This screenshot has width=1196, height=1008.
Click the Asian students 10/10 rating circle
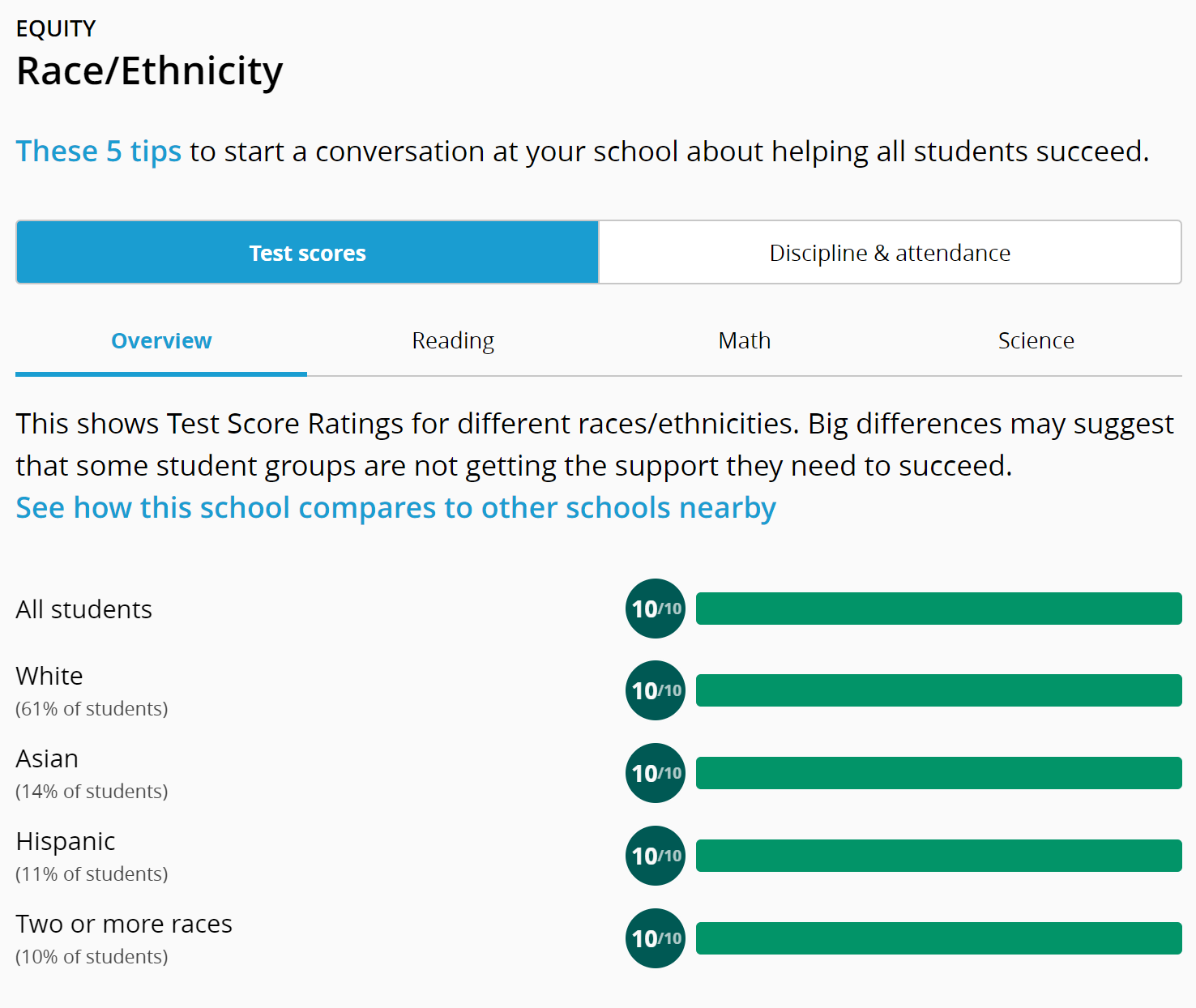pyautogui.click(x=655, y=773)
